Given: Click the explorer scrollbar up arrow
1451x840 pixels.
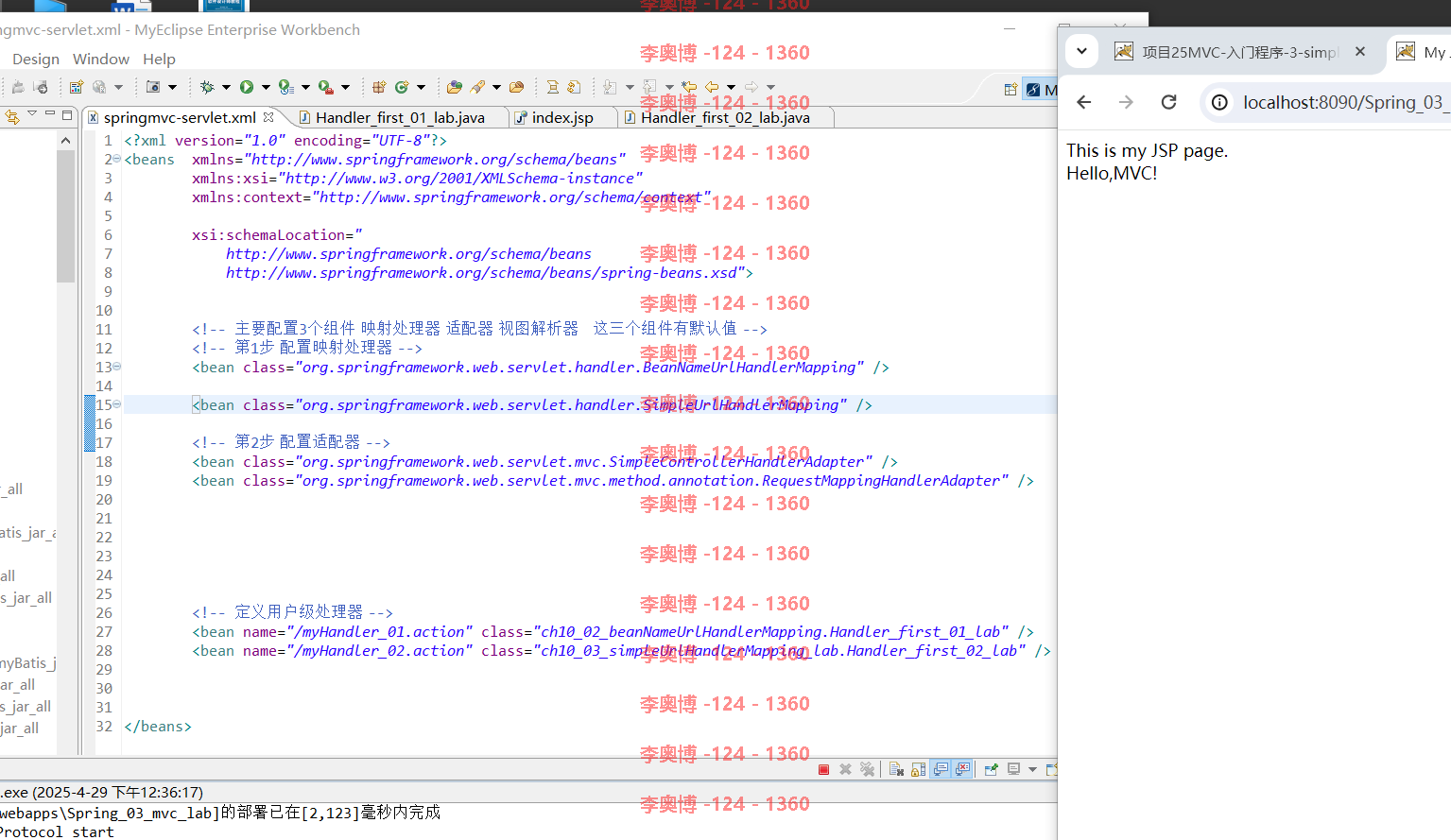Looking at the screenshot, I should coord(65,140).
